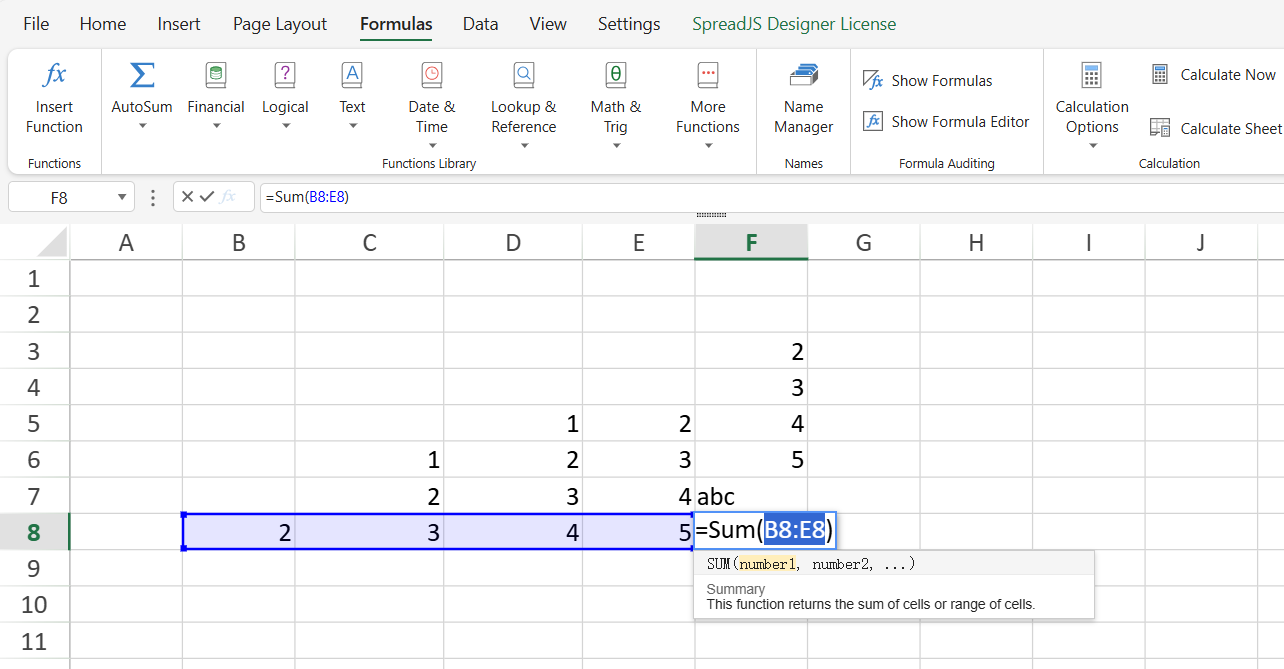
Task: Select row 1 header
Action: click(x=34, y=279)
